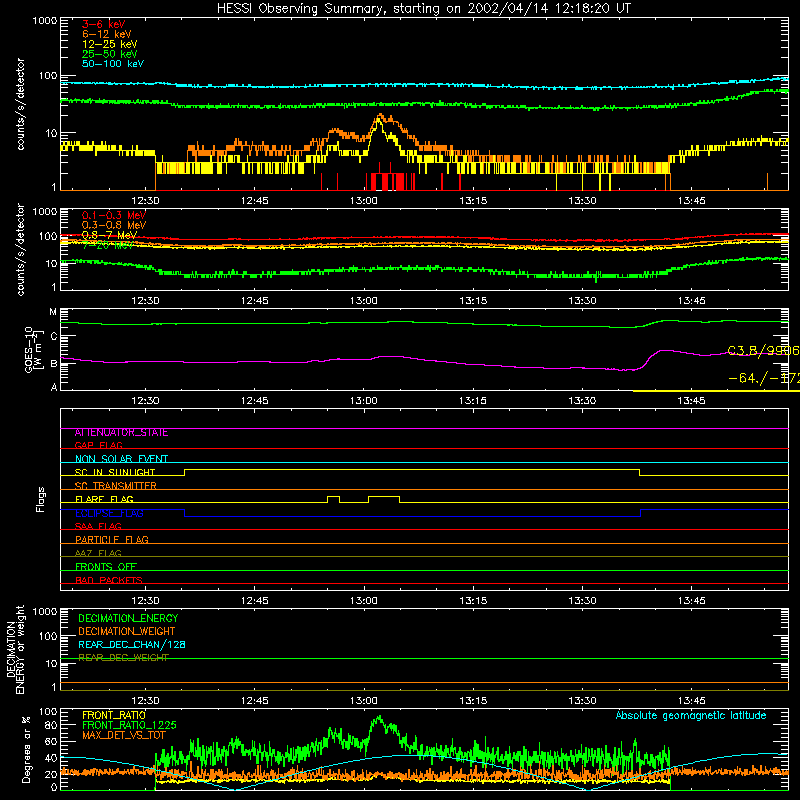Select the 50-100 keV legend label

click(113, 64)
